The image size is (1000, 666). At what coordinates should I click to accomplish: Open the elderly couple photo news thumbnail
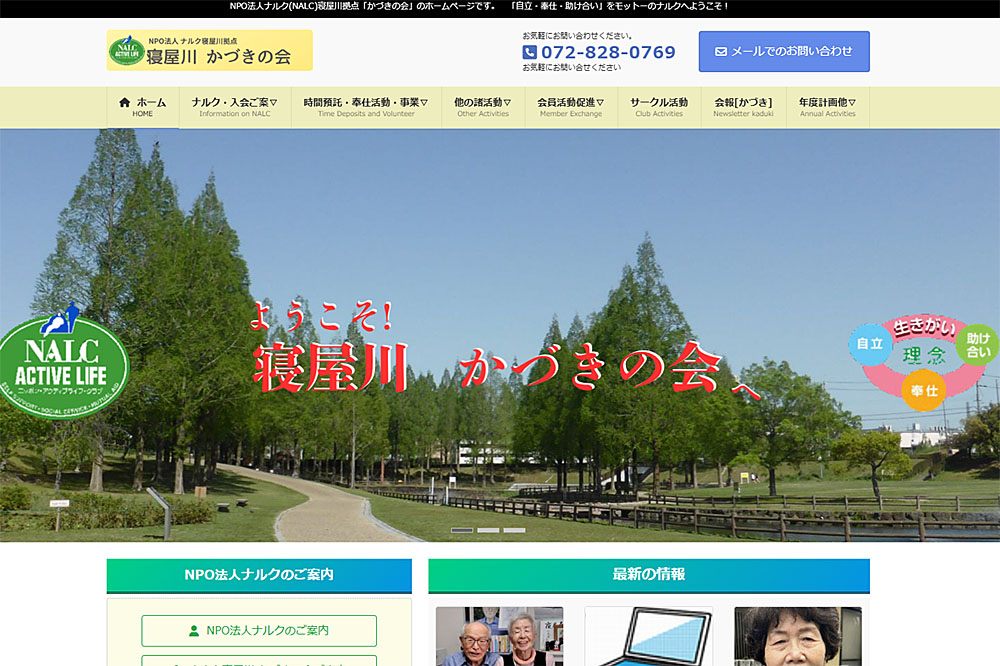499,637
